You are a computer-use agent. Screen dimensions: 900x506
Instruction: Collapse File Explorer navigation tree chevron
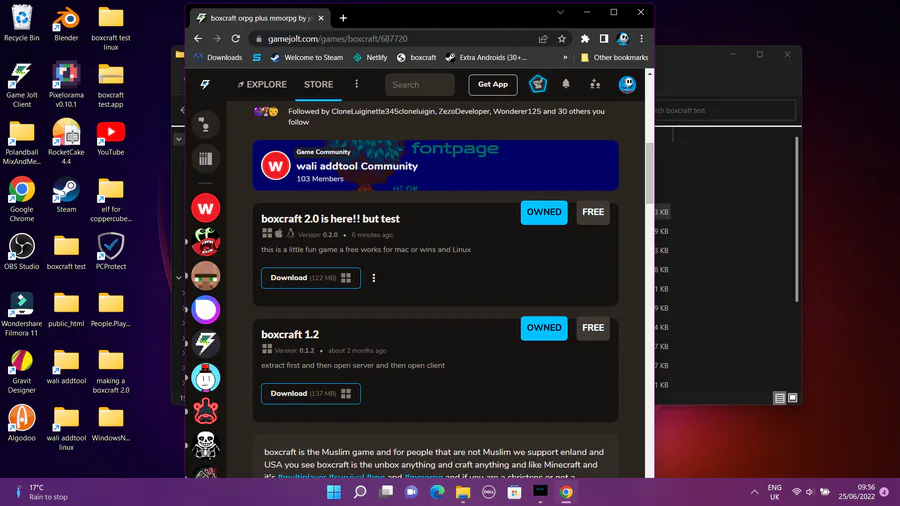(179, 139)
